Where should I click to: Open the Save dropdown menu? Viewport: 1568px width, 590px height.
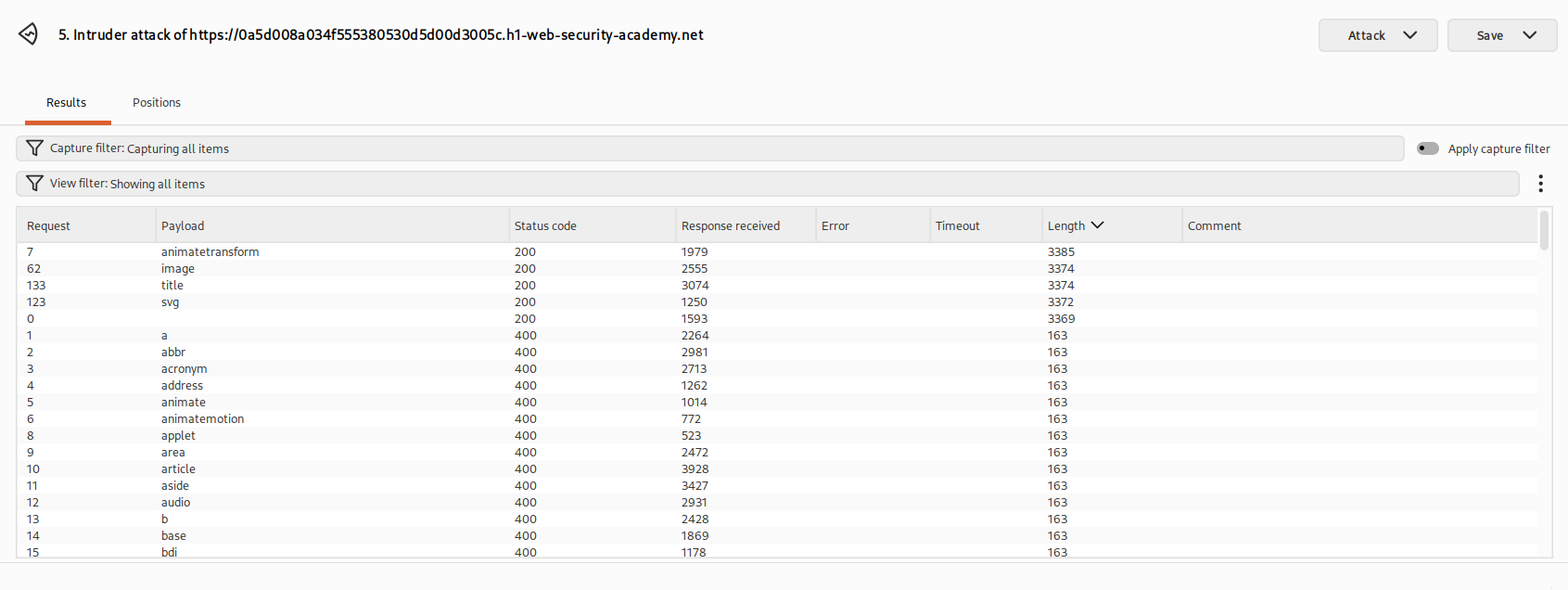click(x=1502, y=35)
